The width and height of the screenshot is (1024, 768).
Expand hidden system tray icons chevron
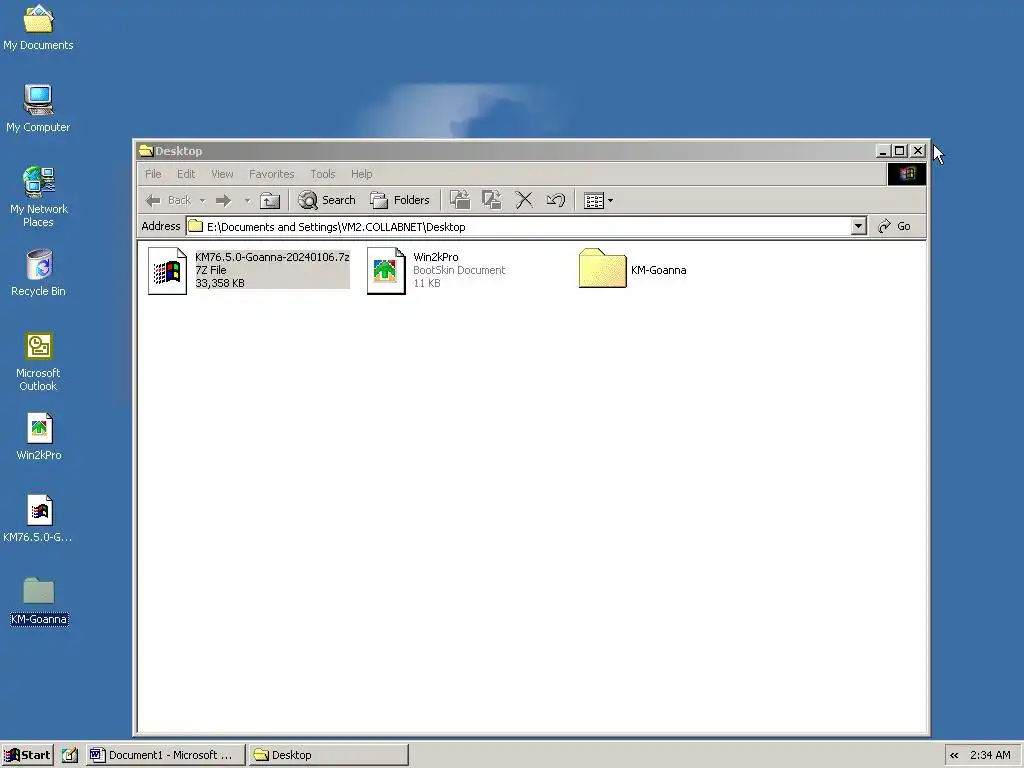pos(954,755)
